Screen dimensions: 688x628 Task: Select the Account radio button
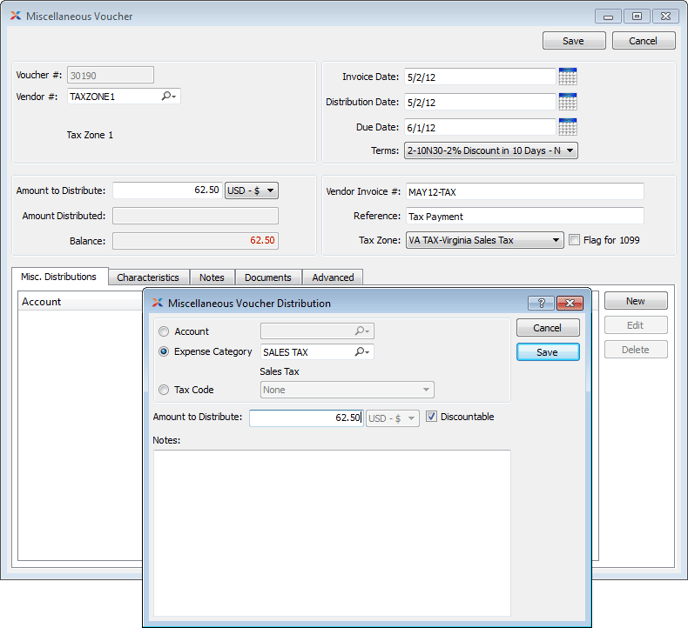click(164, 332)
